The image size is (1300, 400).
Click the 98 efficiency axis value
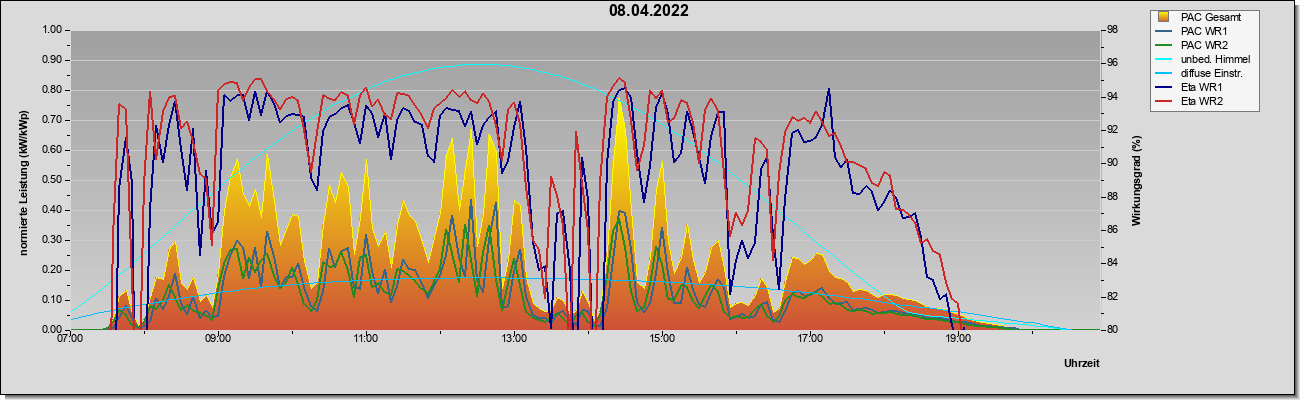[x=1111, y=30]
